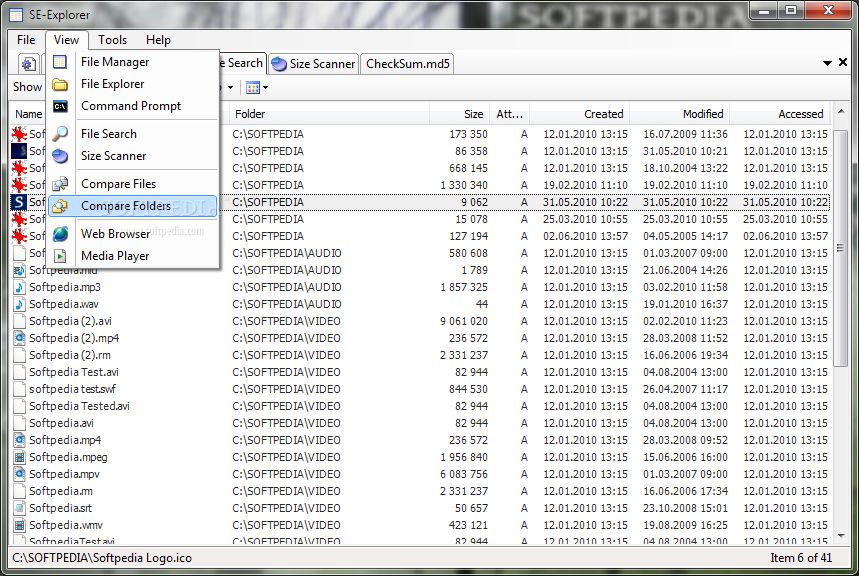Sort by the Created column header
859x576 pixels.
579,114
